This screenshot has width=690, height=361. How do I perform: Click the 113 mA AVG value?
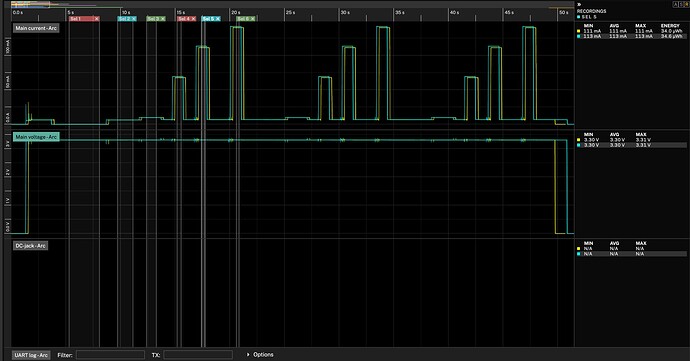[x=618, y=37]
